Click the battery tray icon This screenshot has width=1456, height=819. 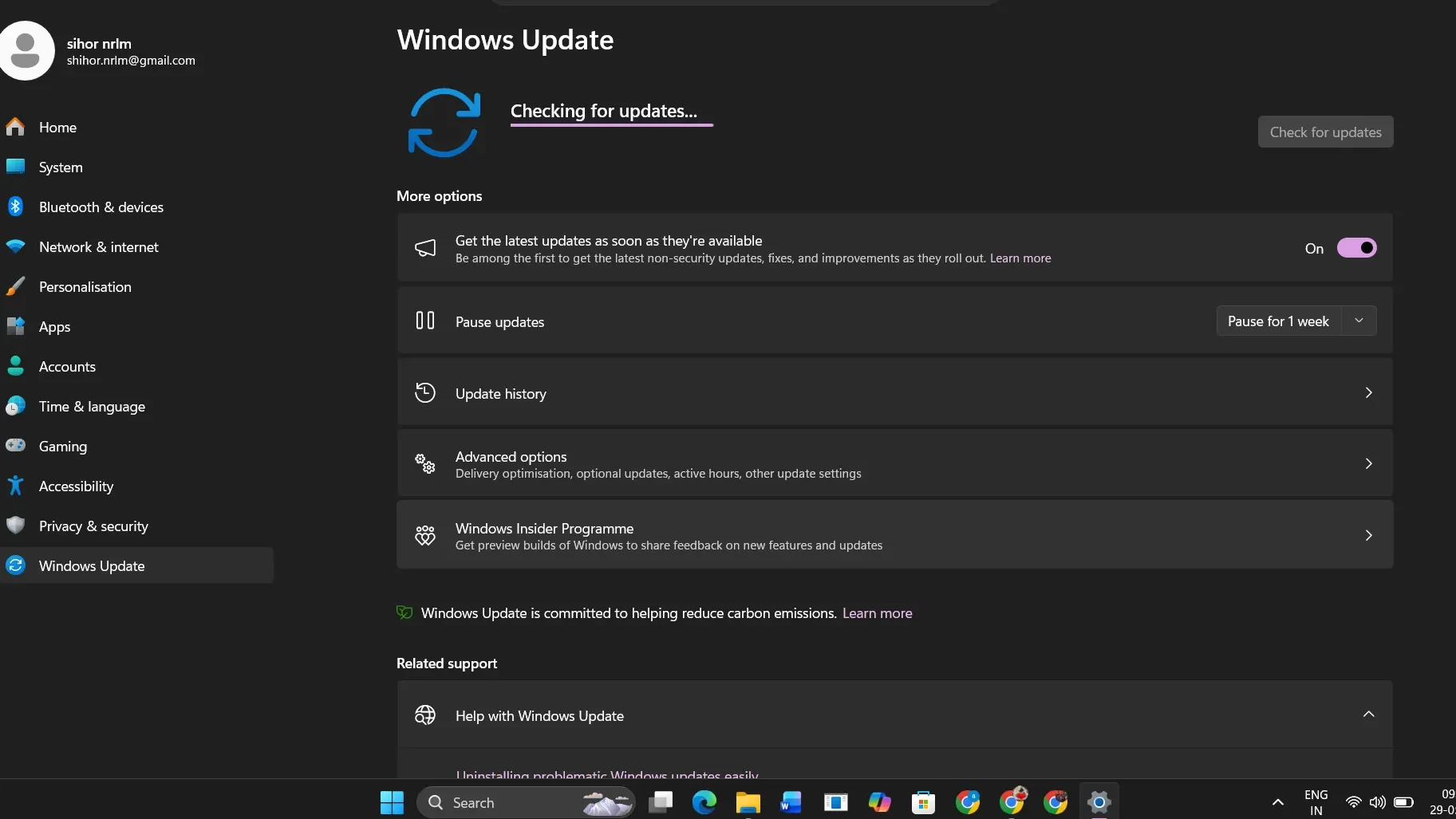pyautogui.click(x=1403, y=802)
